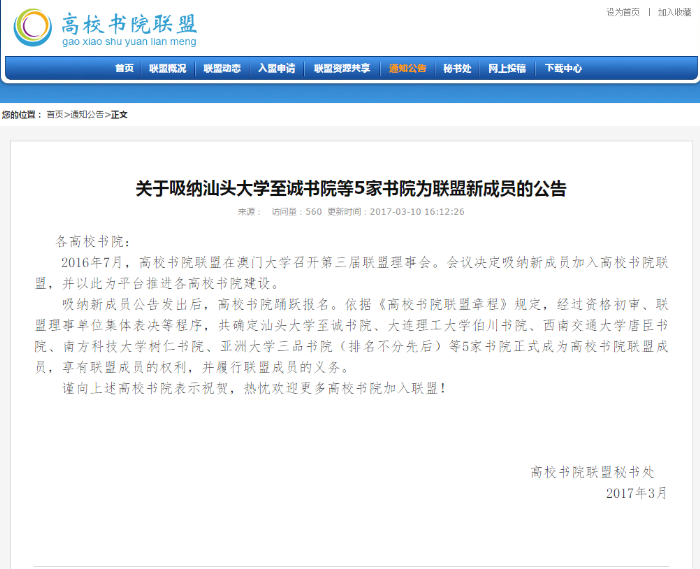Click 加入收藏 link at top right

pyautogui.click(x=675, y=12)
